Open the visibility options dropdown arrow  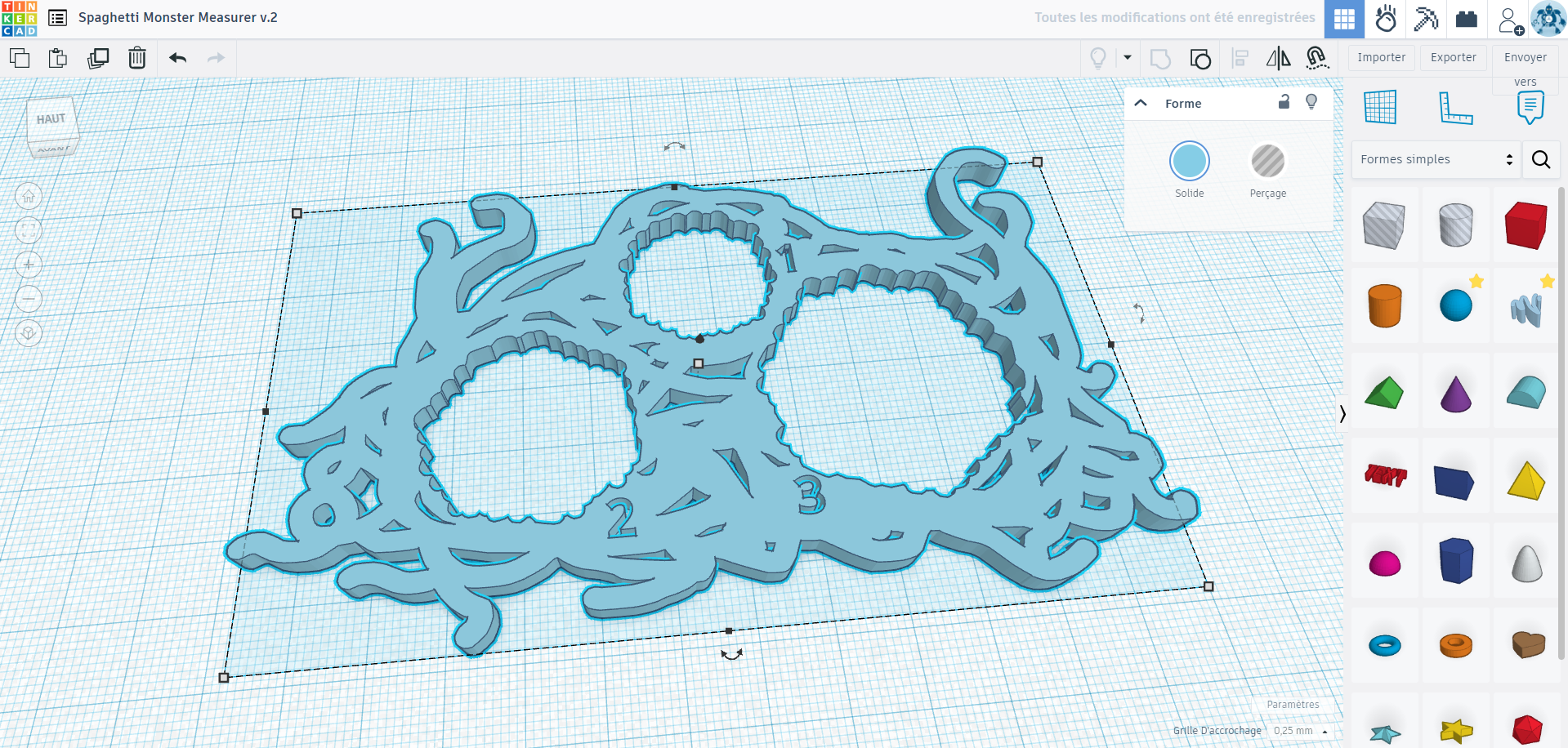pos(1128,57)
